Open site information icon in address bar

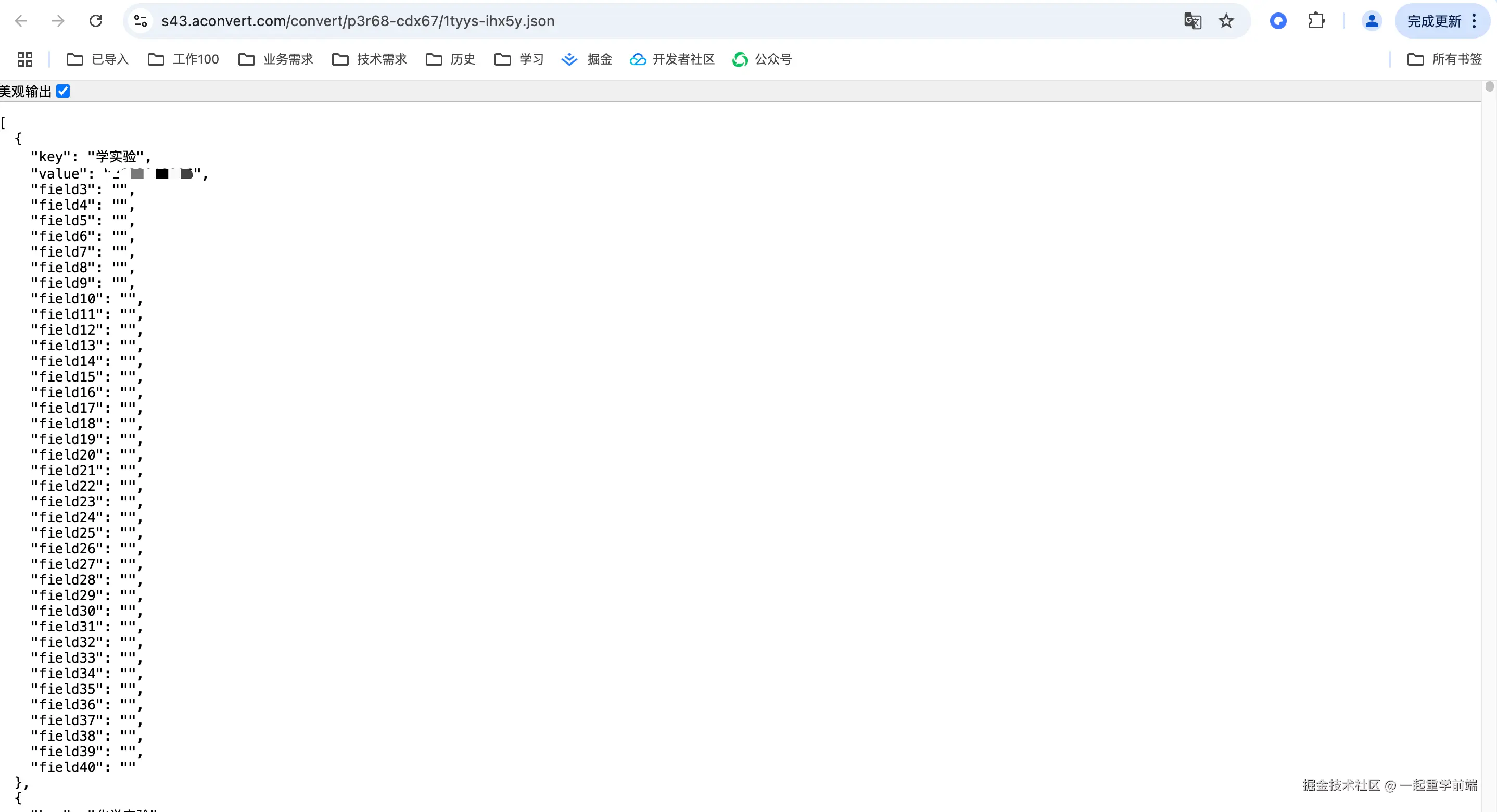pyautogui.click(x=141, y=21)
